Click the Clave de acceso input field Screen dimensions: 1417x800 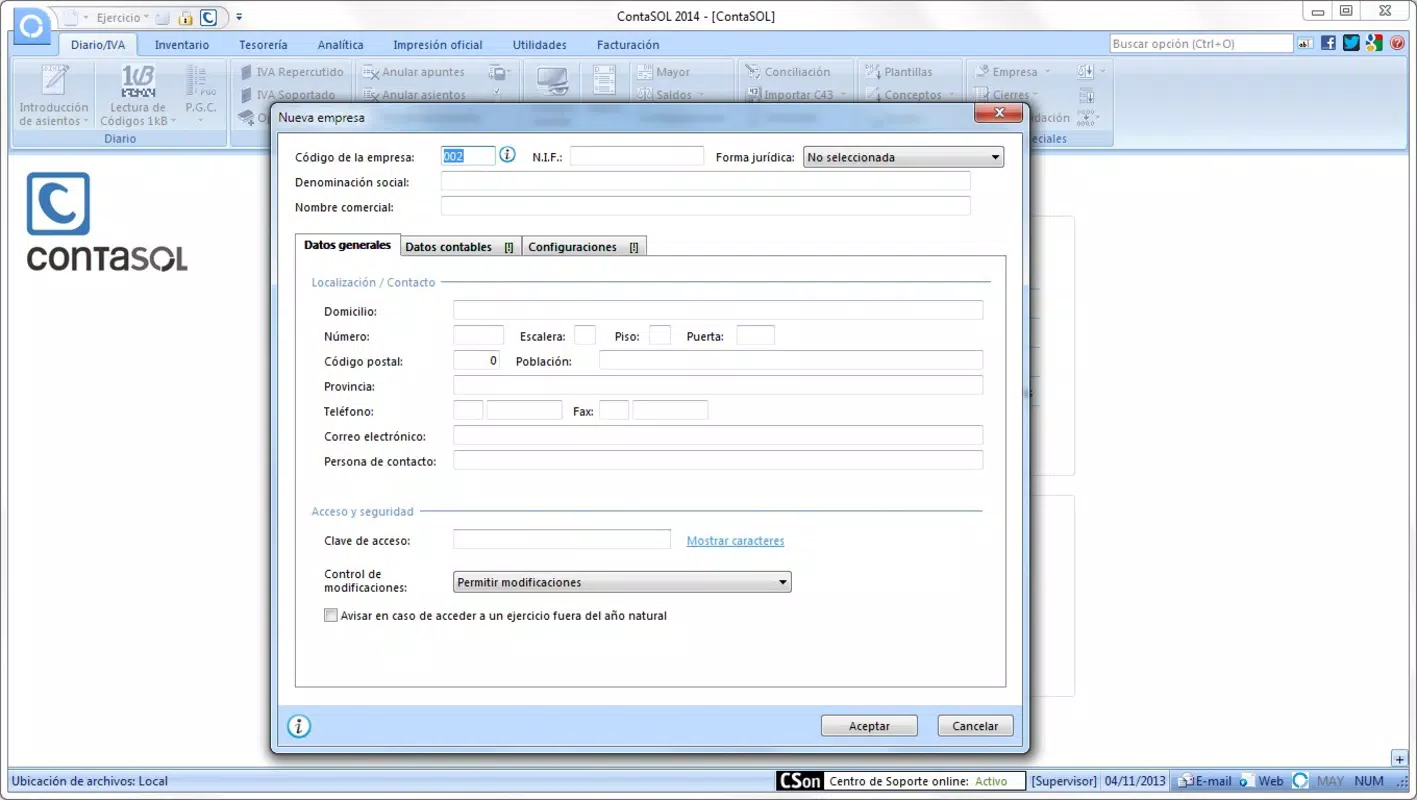[x=562, y=539]
